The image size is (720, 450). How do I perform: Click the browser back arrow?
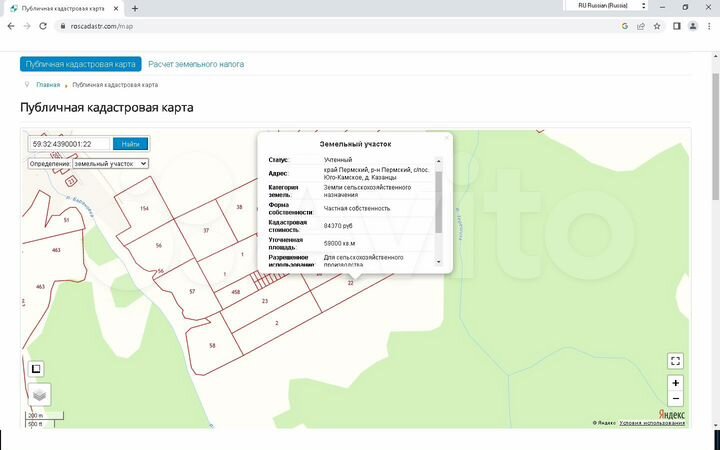click(9, 26)
